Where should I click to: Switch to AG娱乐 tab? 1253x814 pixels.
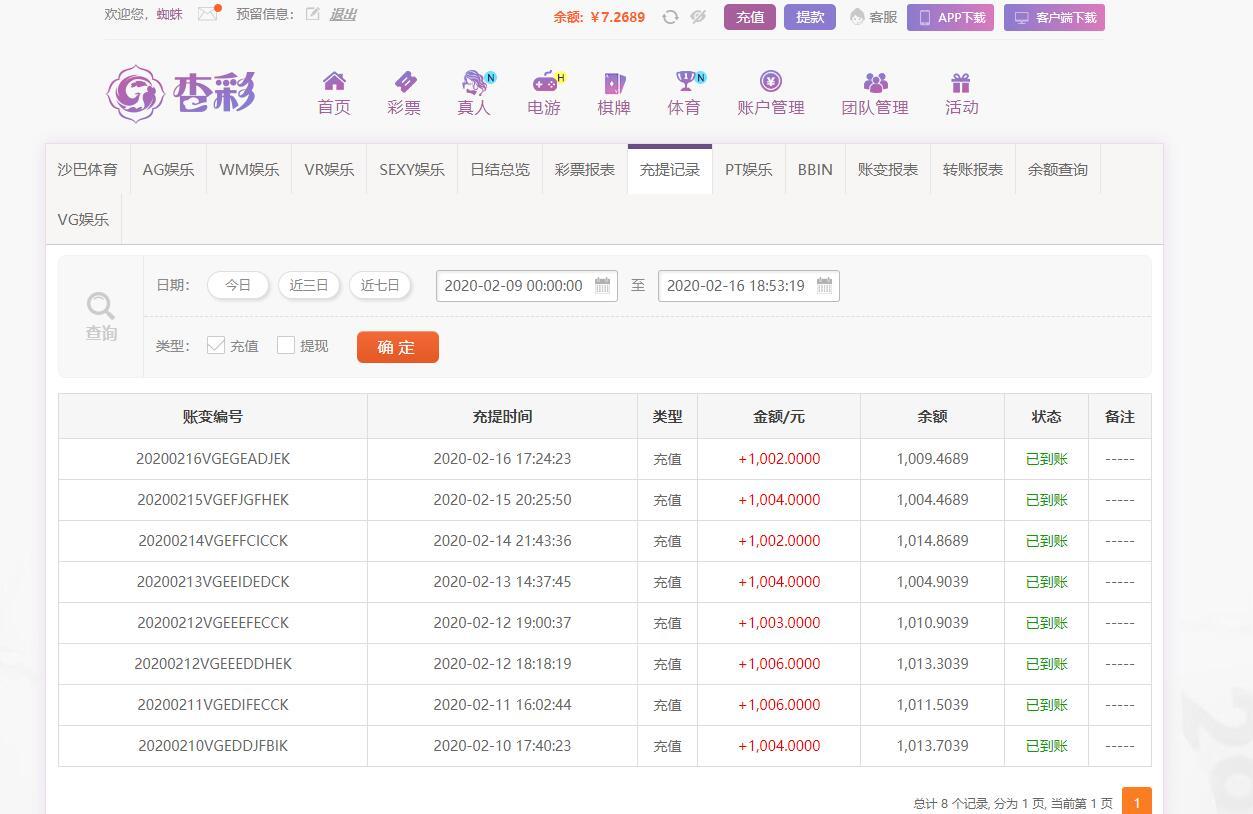pos(168,169)
